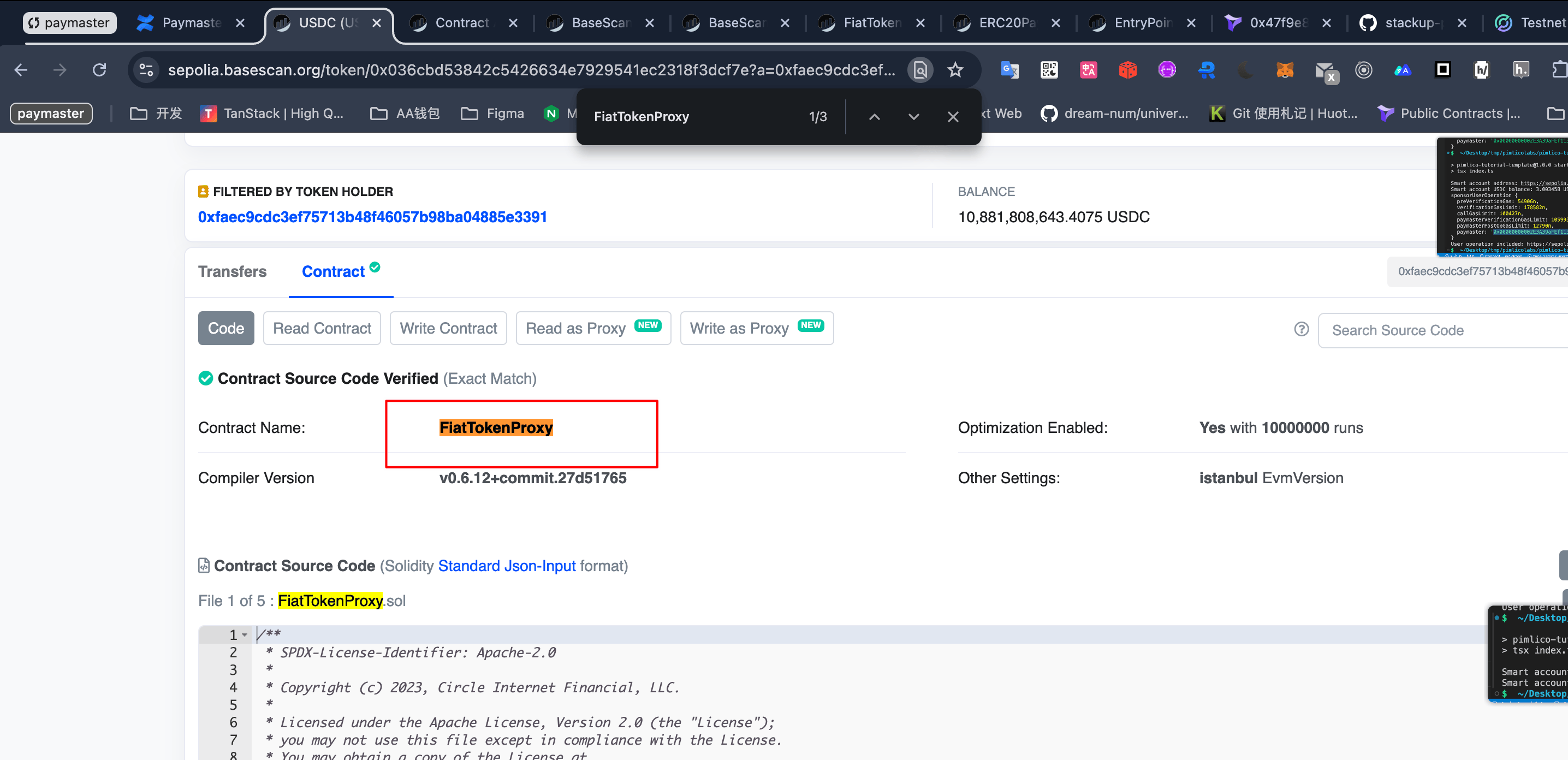Open the 开发 bookmarks folder
The image size is (1568, 760).
pyautogui.click(x=156, y=114)
